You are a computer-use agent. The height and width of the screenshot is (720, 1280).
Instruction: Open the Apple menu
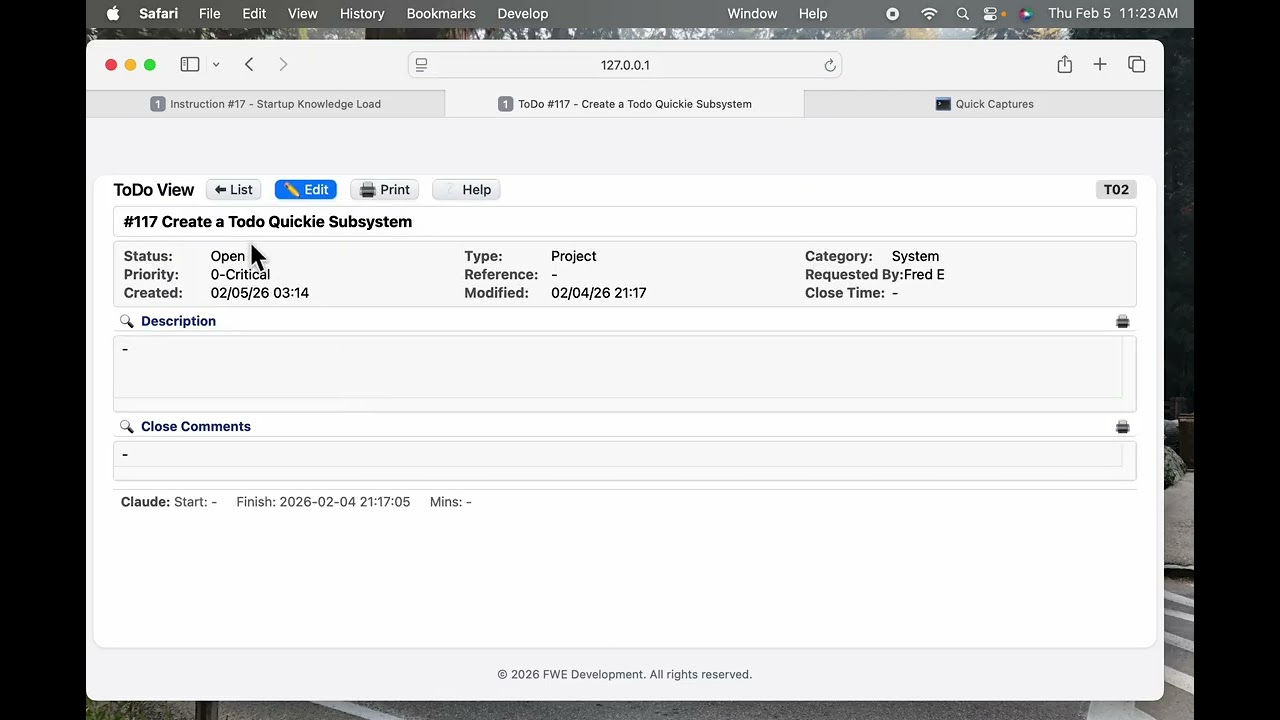[112, 13]
